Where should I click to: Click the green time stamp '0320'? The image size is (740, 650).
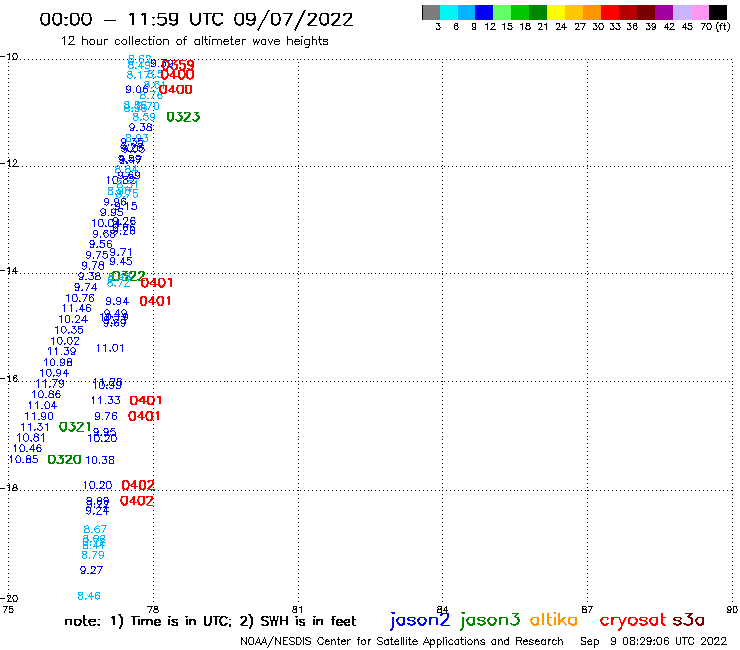coord(65,459)
